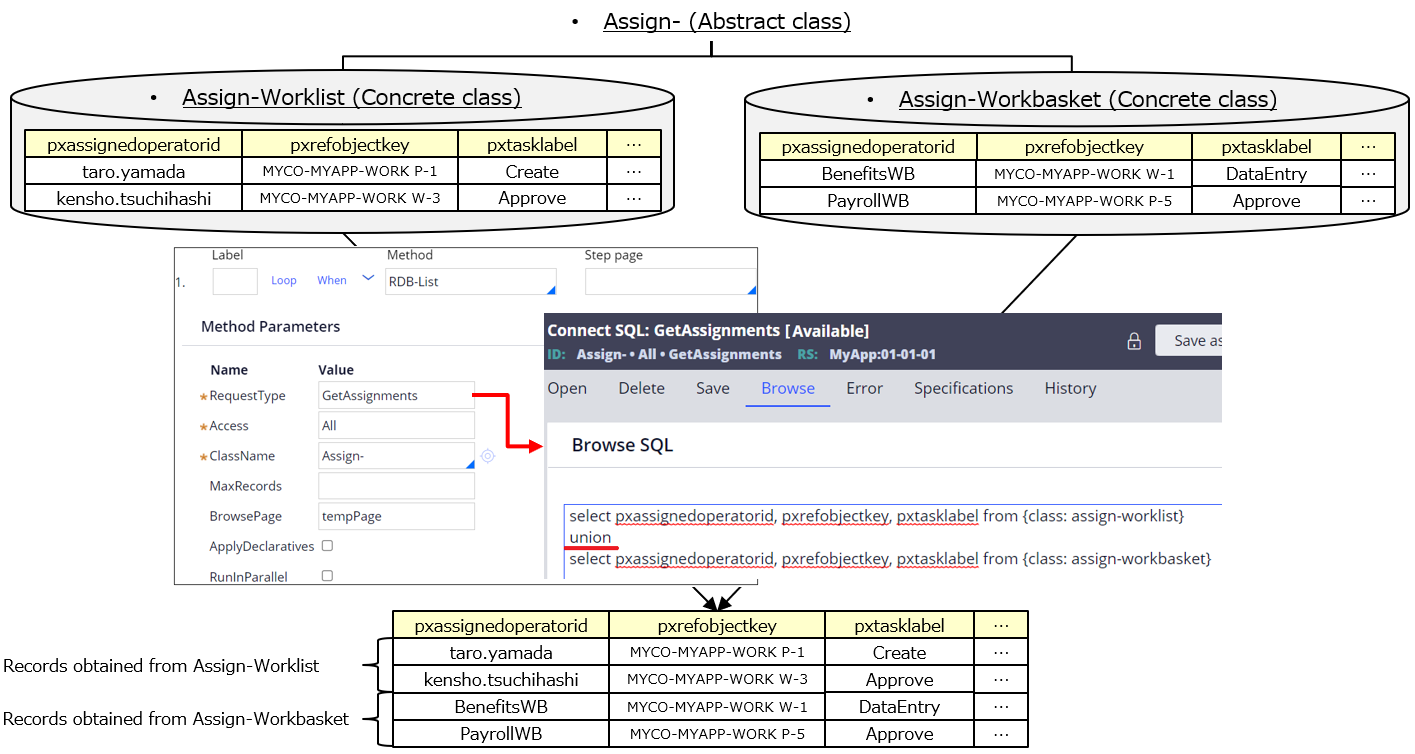Viewport: 1415px width, 754px height.
Task: Click MYCO-MYAPP-WORK P-1 in Assign-Worklist table
Action: (x=350, y=172)
